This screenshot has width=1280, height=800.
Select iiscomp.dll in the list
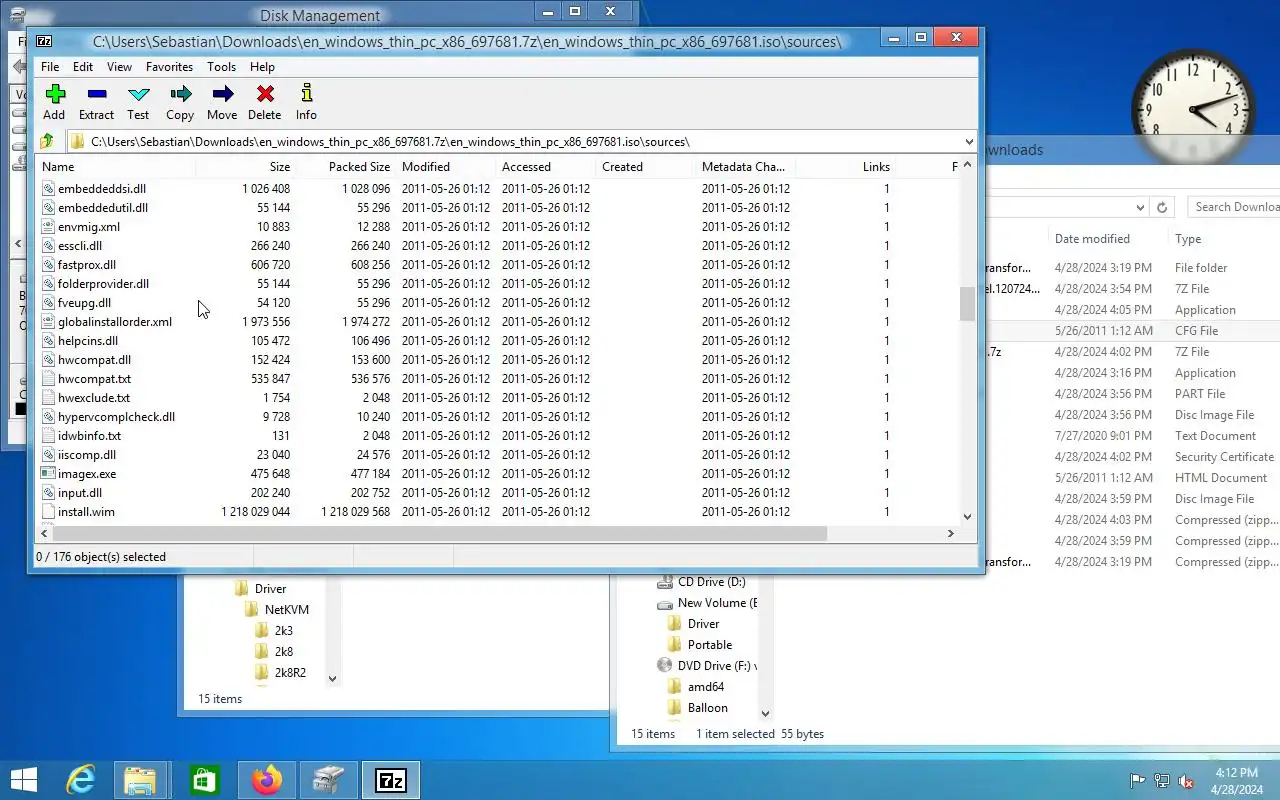[x=87, y=455]
